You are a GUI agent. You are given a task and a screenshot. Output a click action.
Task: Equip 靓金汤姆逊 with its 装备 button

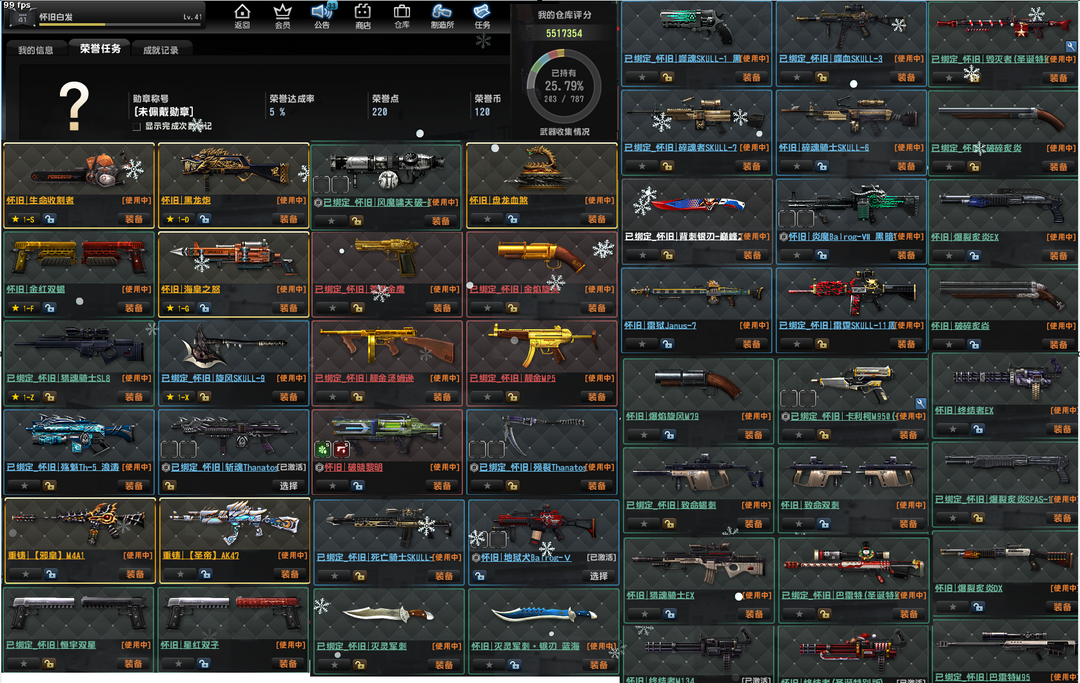coord(442,397)
